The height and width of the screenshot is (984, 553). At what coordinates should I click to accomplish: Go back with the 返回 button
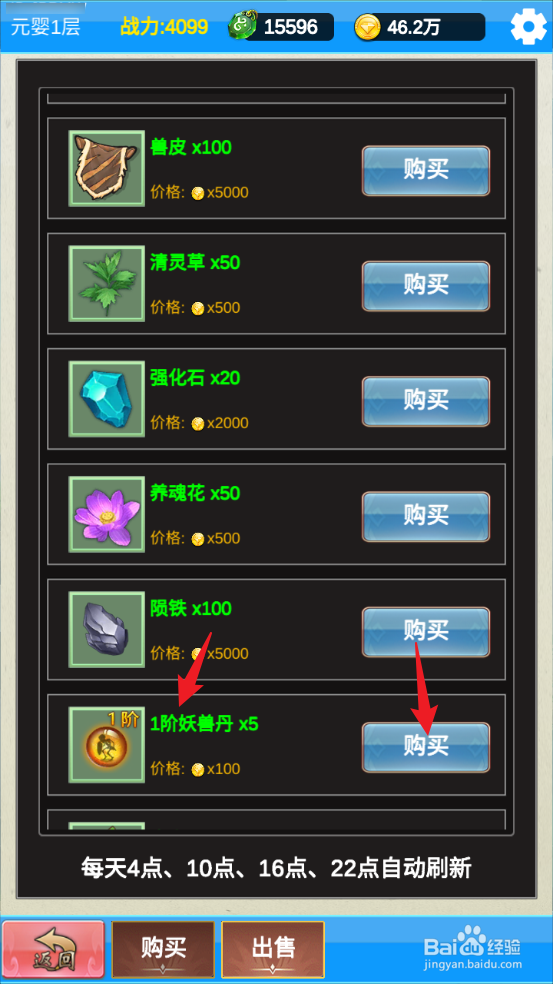(x=53, y=948)
